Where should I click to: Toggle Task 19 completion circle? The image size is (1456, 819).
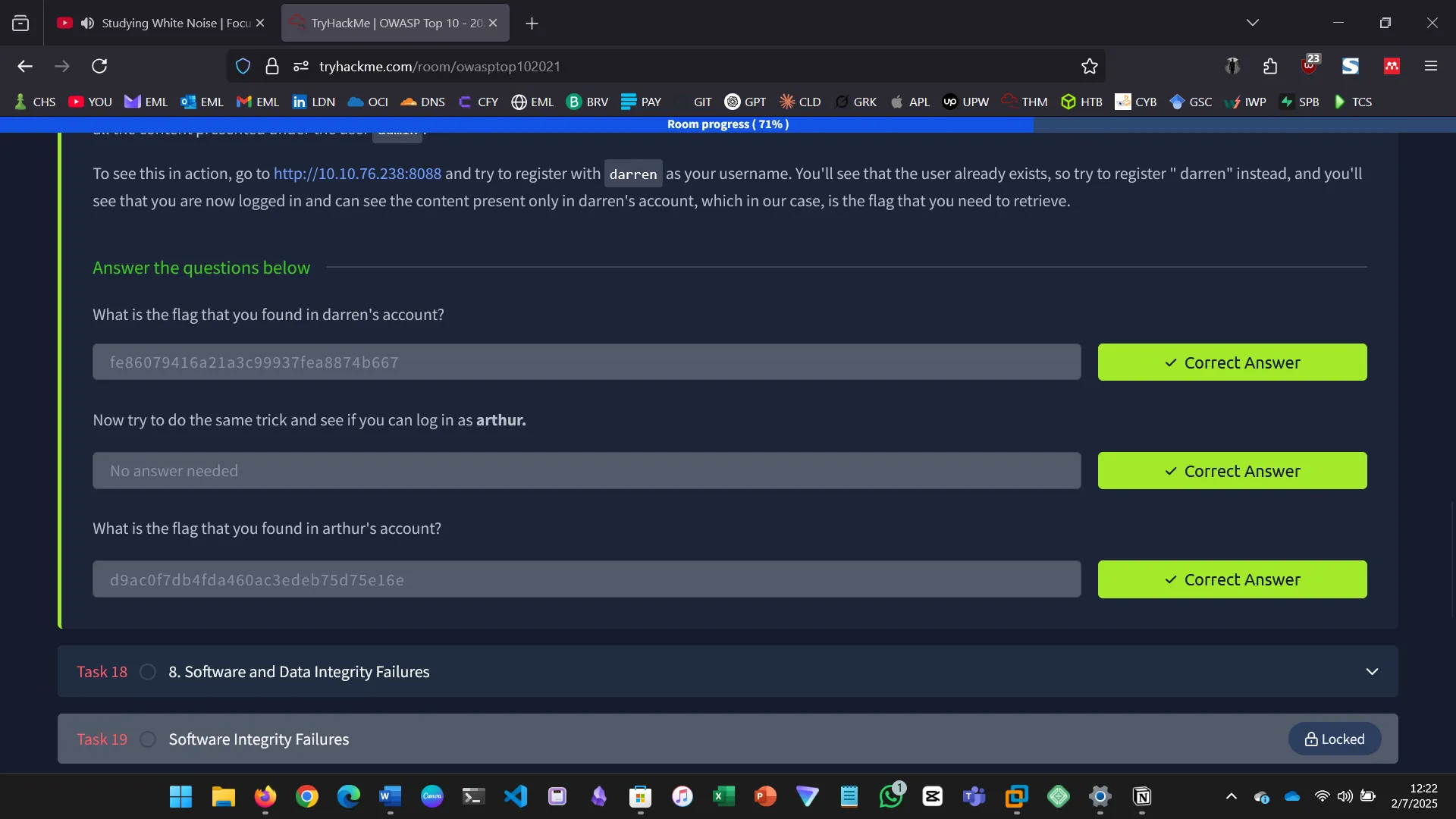tap(148, 739)
